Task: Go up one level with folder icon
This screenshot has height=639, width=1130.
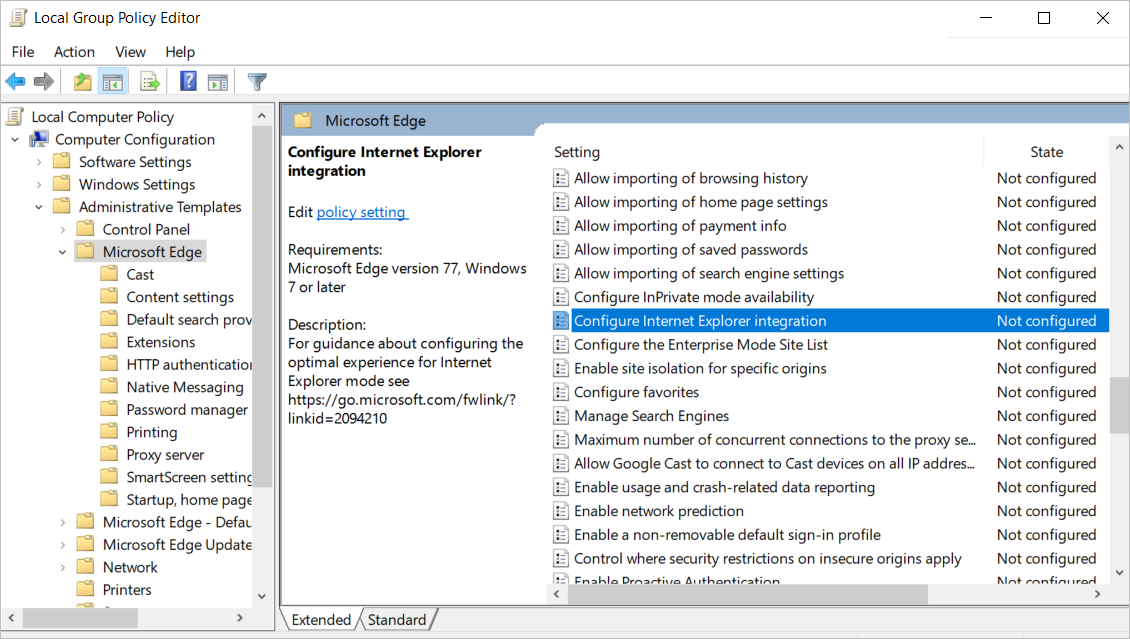Action: coord(82,82)
